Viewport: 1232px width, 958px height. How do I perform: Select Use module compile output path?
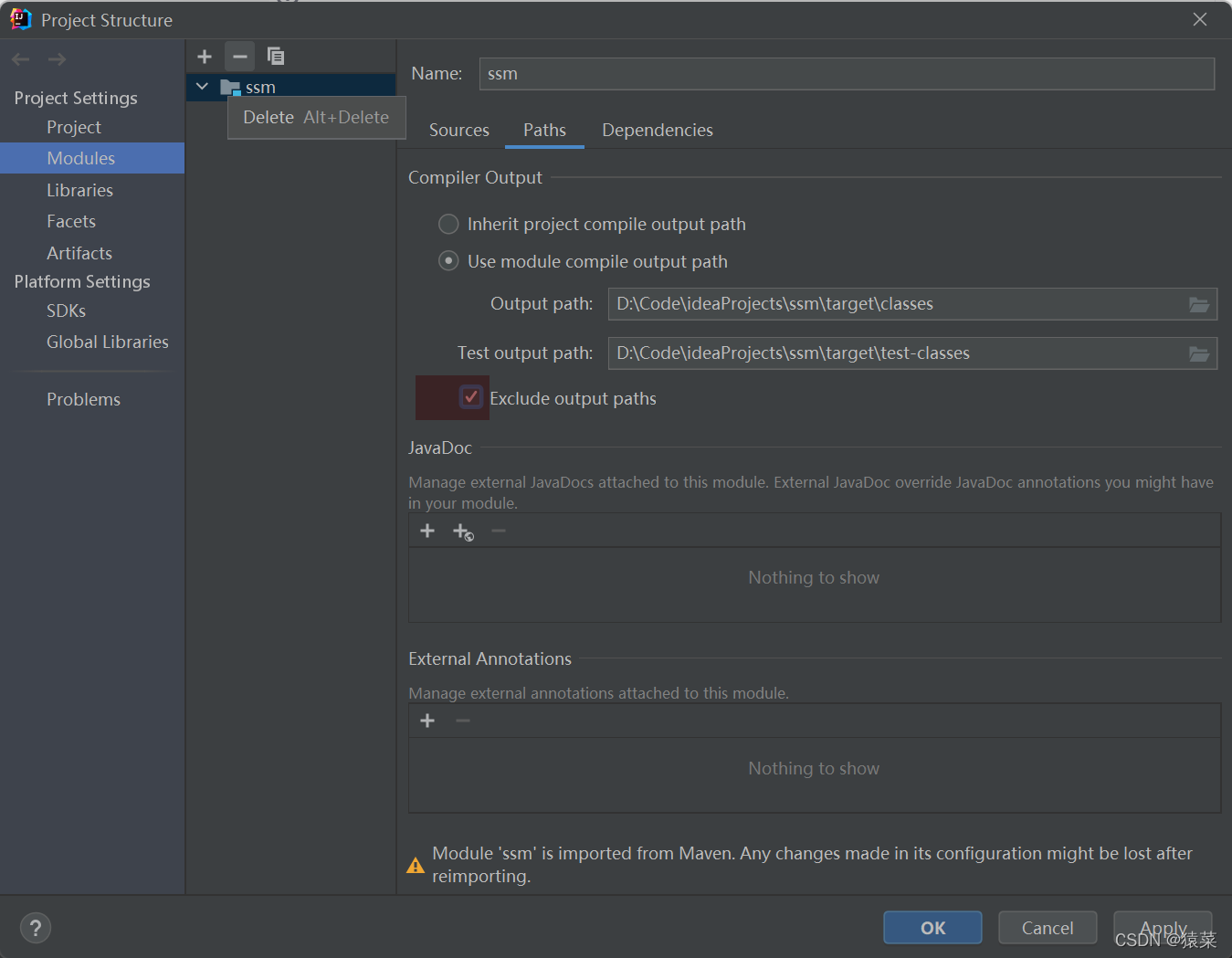pos(448,261)
